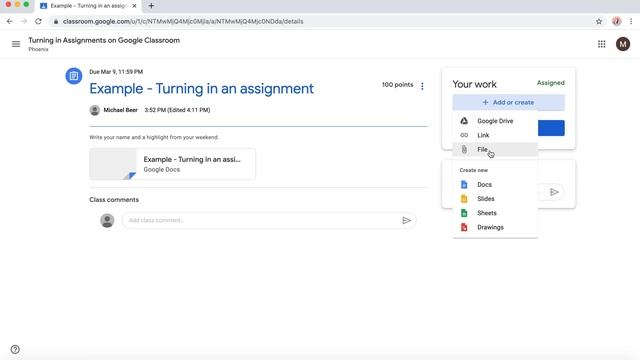Click the green Sheets icon
640x360 pixels.
point(464,213)
